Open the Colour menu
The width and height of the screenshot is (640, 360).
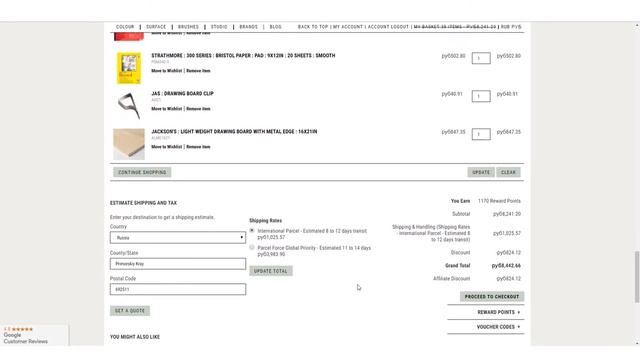coord(124,27)
